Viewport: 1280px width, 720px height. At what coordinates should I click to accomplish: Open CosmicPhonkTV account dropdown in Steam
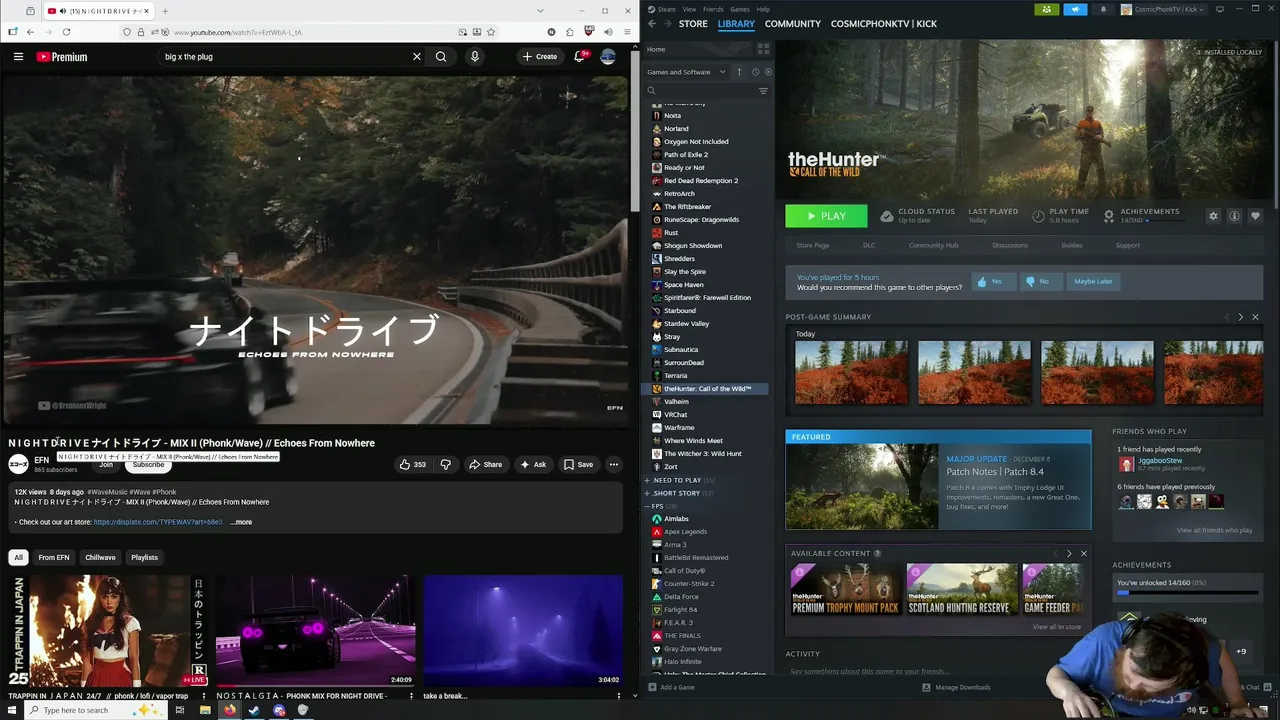pos(1165,9)
